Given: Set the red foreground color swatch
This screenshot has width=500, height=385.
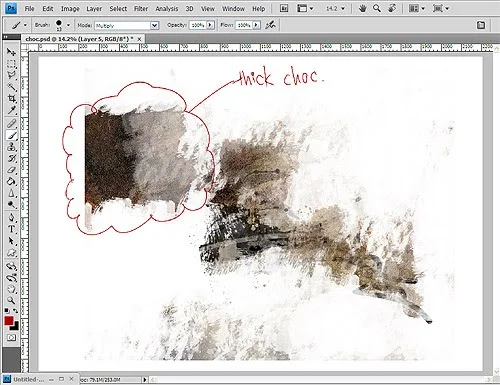Looking at the screenshot, I should pos(9,321).
